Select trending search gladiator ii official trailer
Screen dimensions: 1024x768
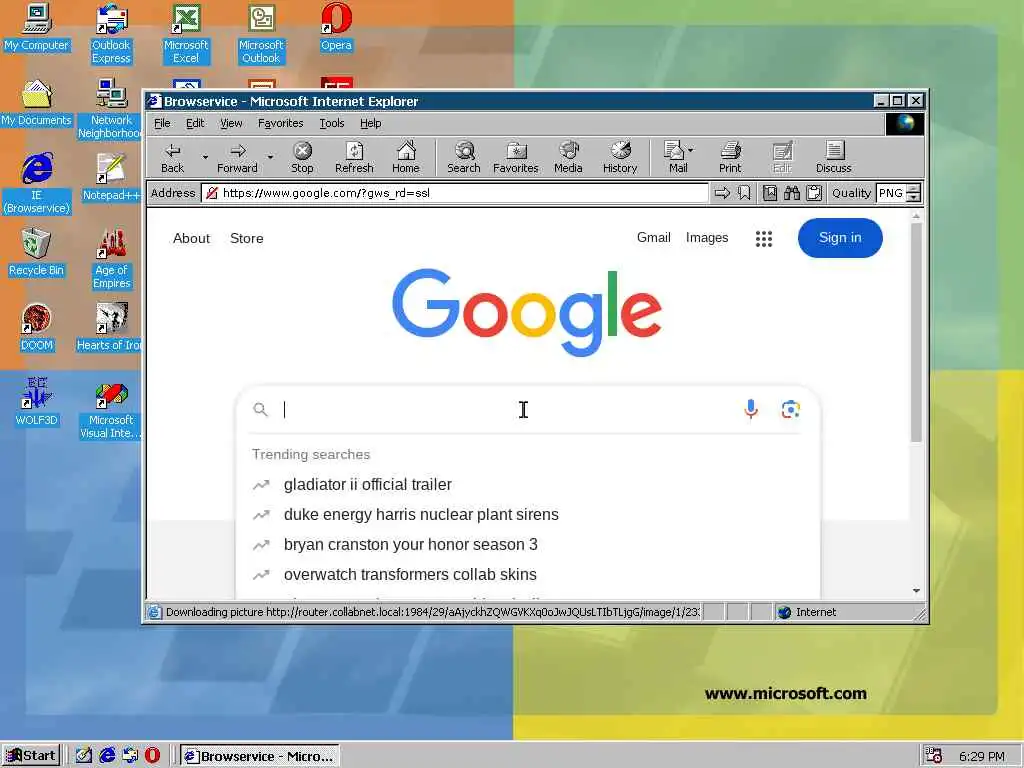click(527, 485)
